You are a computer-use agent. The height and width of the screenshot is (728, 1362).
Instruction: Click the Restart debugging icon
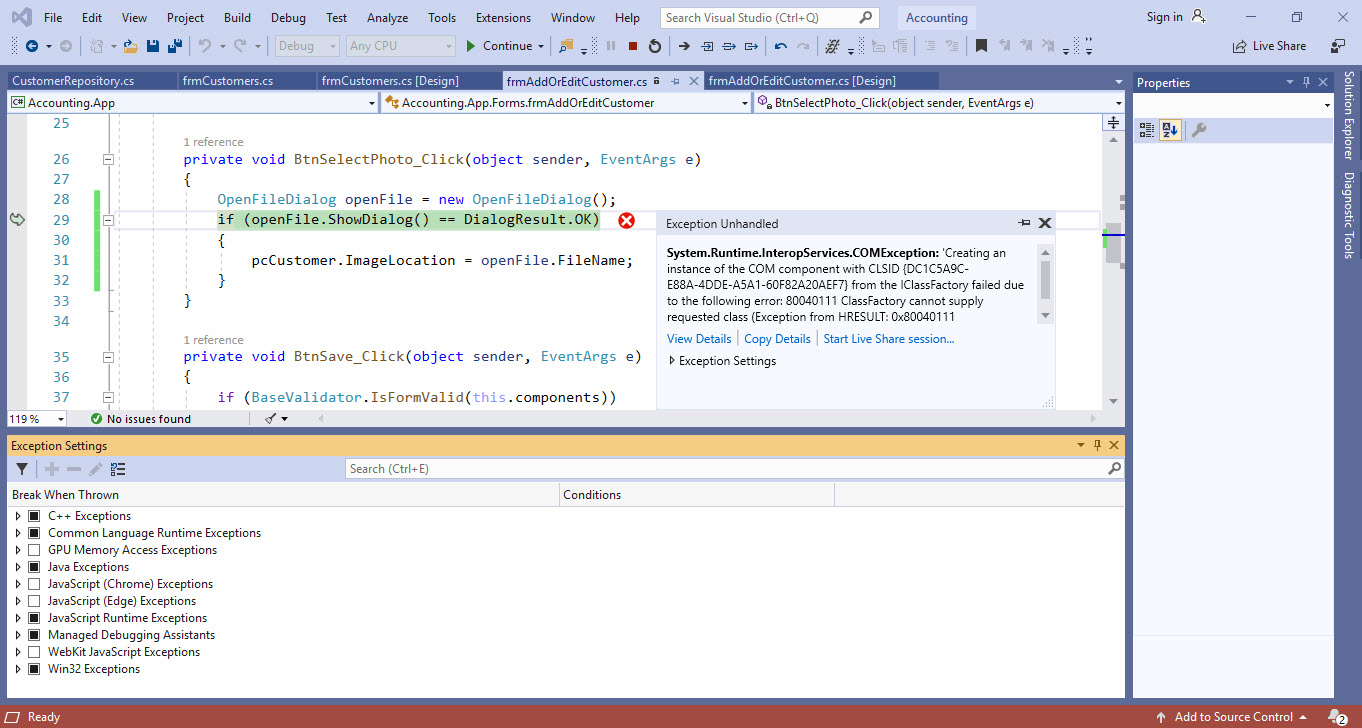pos(655,46)
